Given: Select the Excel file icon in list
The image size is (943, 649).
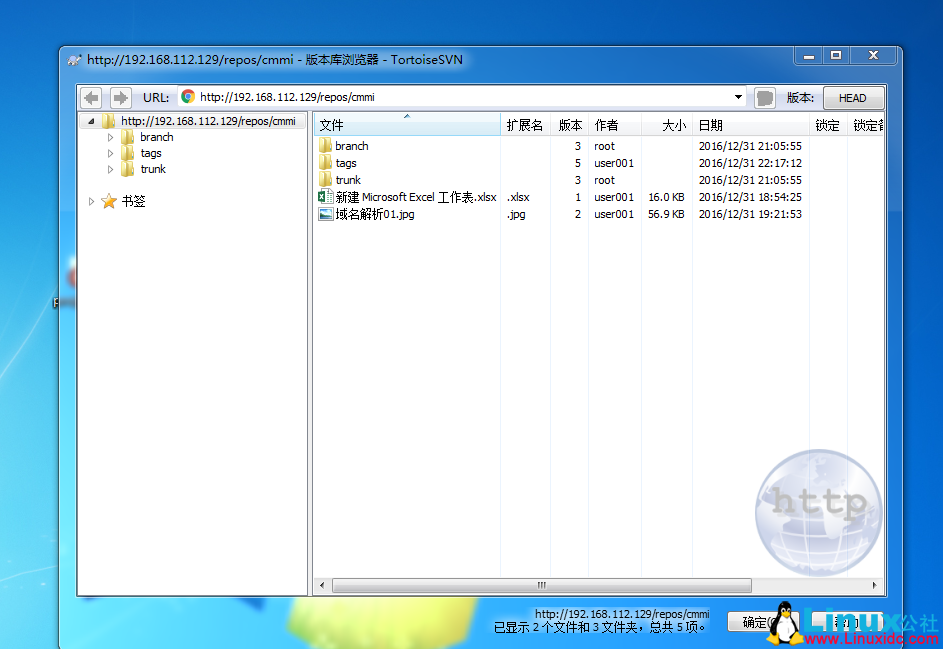Looking at the screenshot, I should pyautogui.click(x=325, y=197).
